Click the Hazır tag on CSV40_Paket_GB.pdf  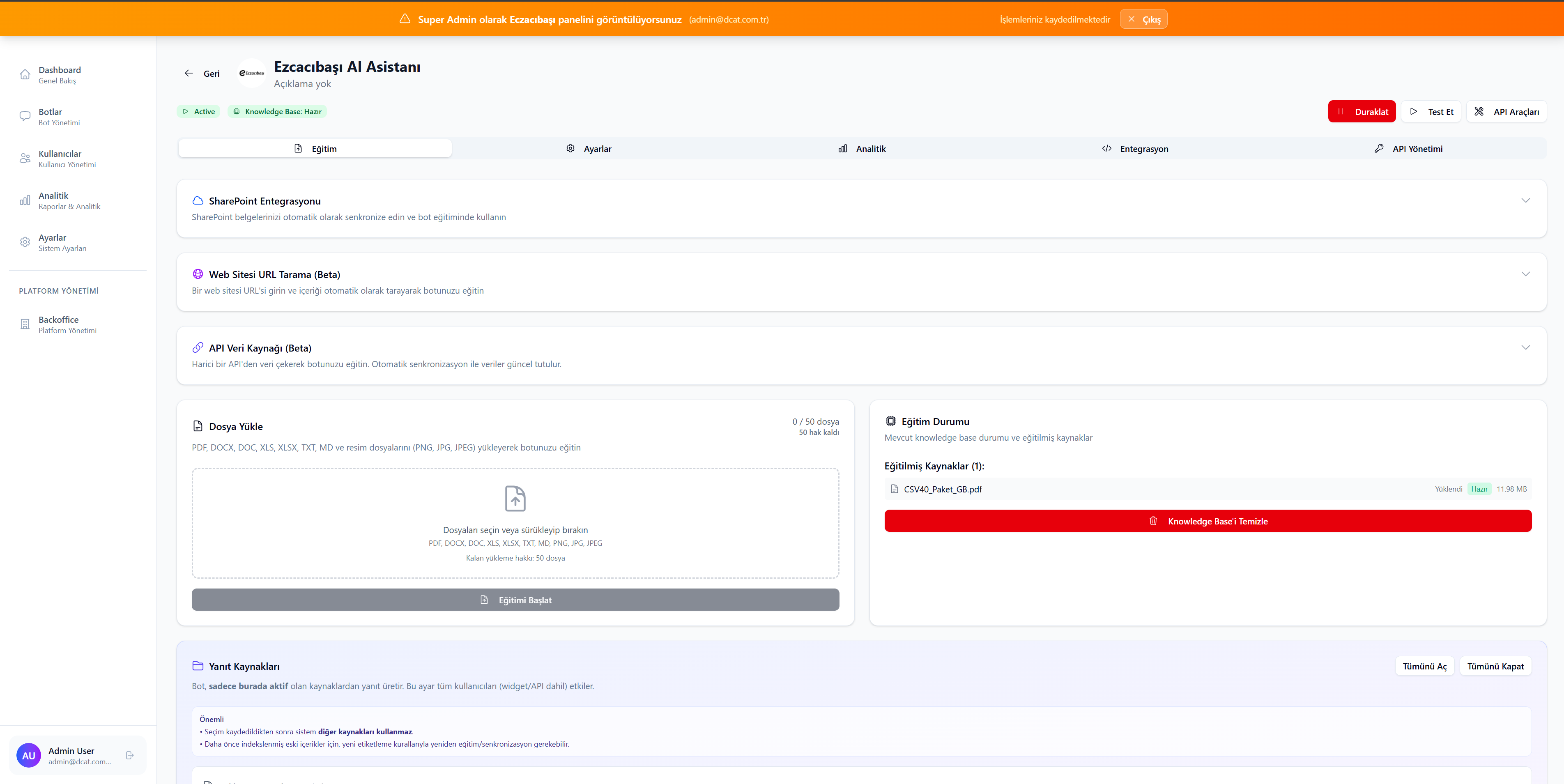[x=1479, y=489]
